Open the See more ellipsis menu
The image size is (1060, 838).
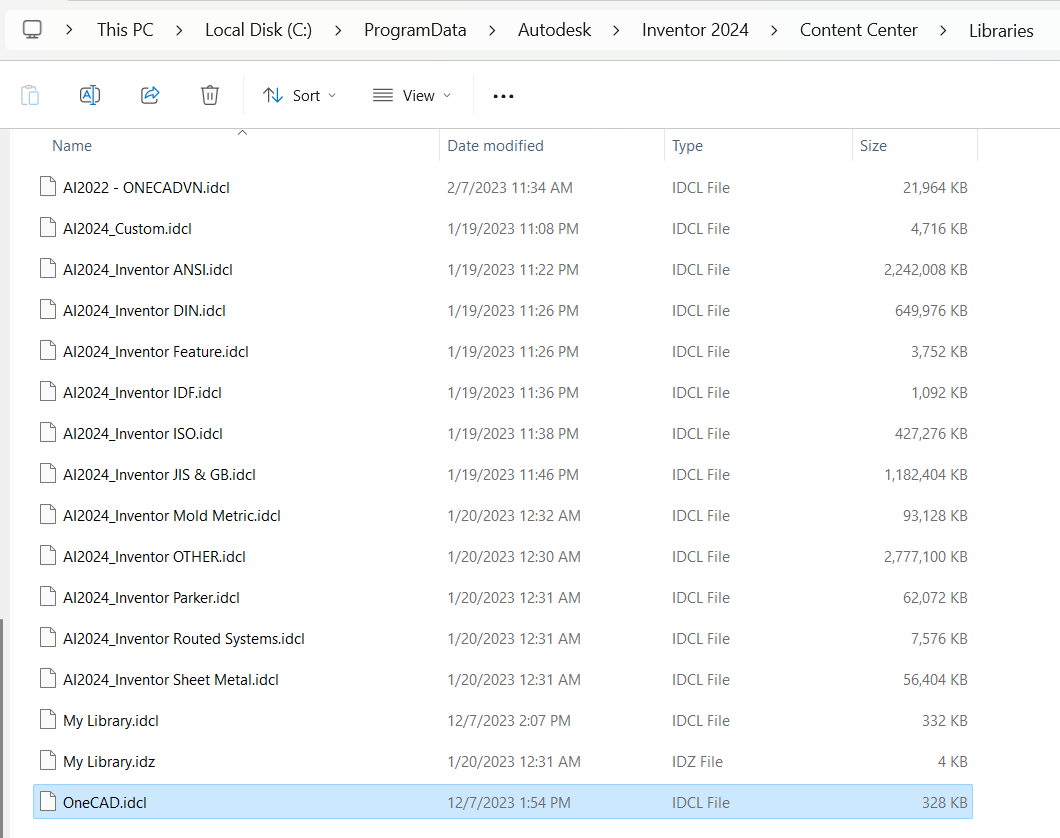tap(503, 96)
